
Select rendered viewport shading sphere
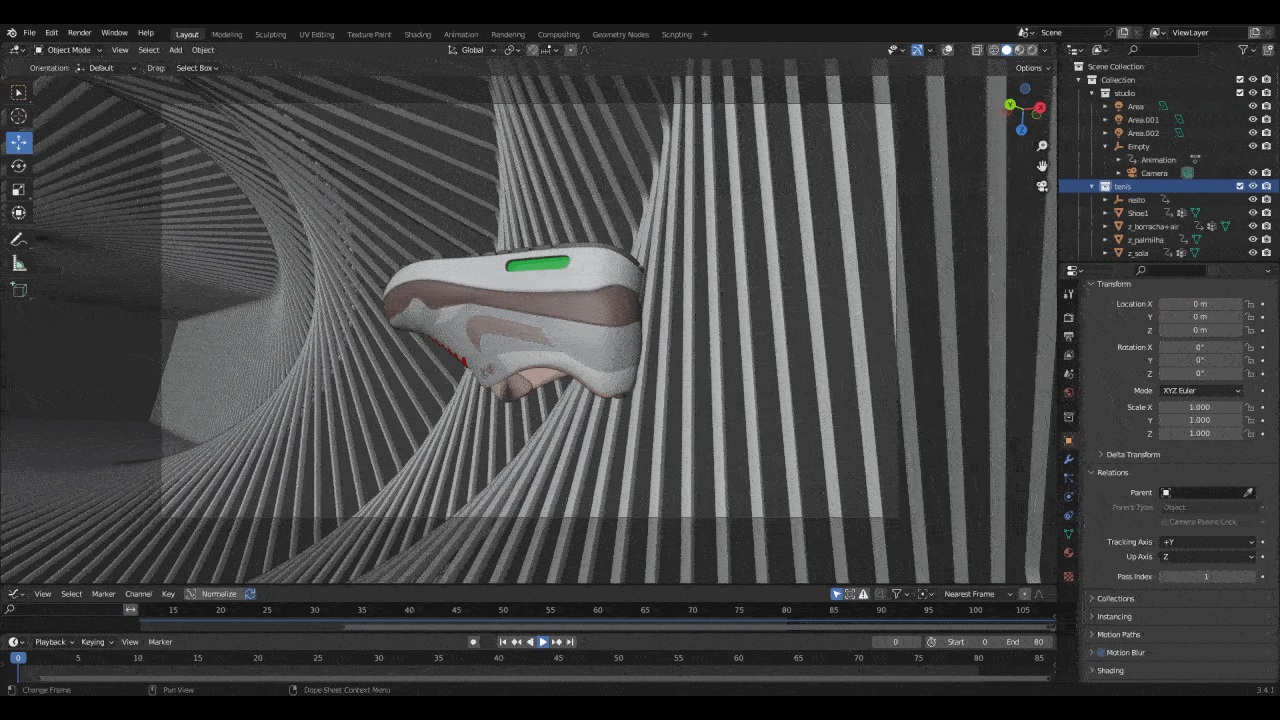[x=1031, y=50]
